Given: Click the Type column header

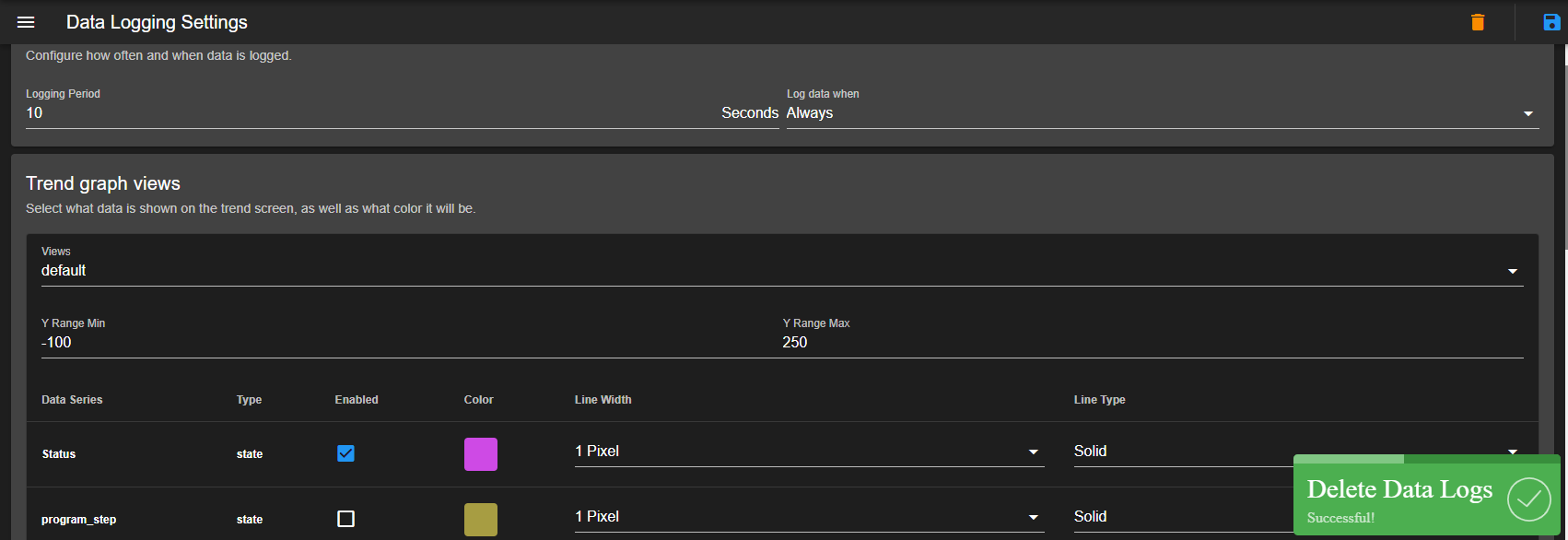Looking at the screenshot, I should (249, 400).
